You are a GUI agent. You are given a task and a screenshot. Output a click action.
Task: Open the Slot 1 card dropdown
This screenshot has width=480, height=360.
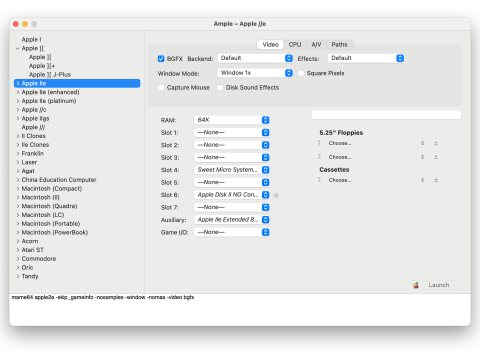(x=232, y=133)
